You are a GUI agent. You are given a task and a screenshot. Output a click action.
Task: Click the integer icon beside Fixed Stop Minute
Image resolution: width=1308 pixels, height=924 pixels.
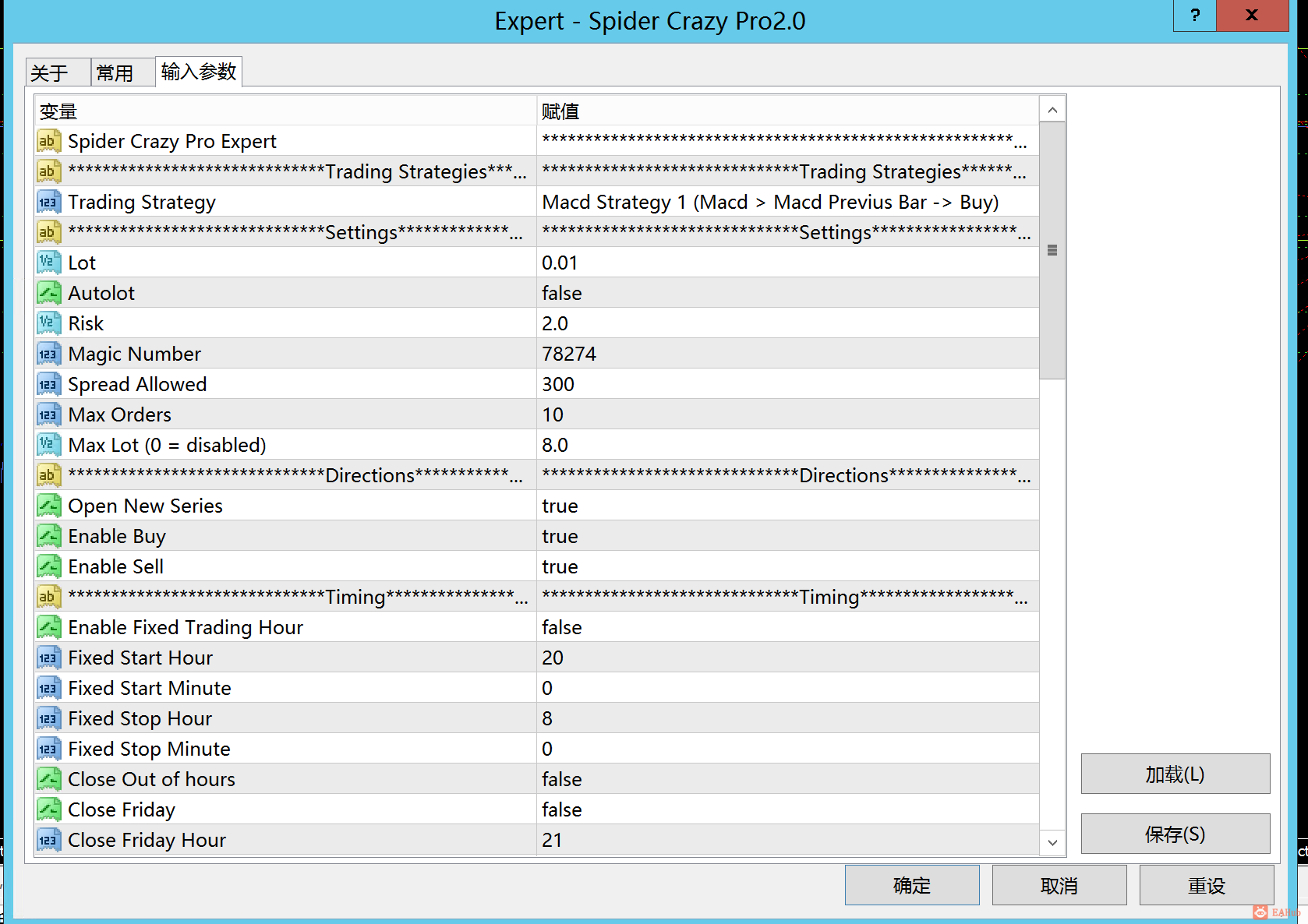(x=48, y=749)
